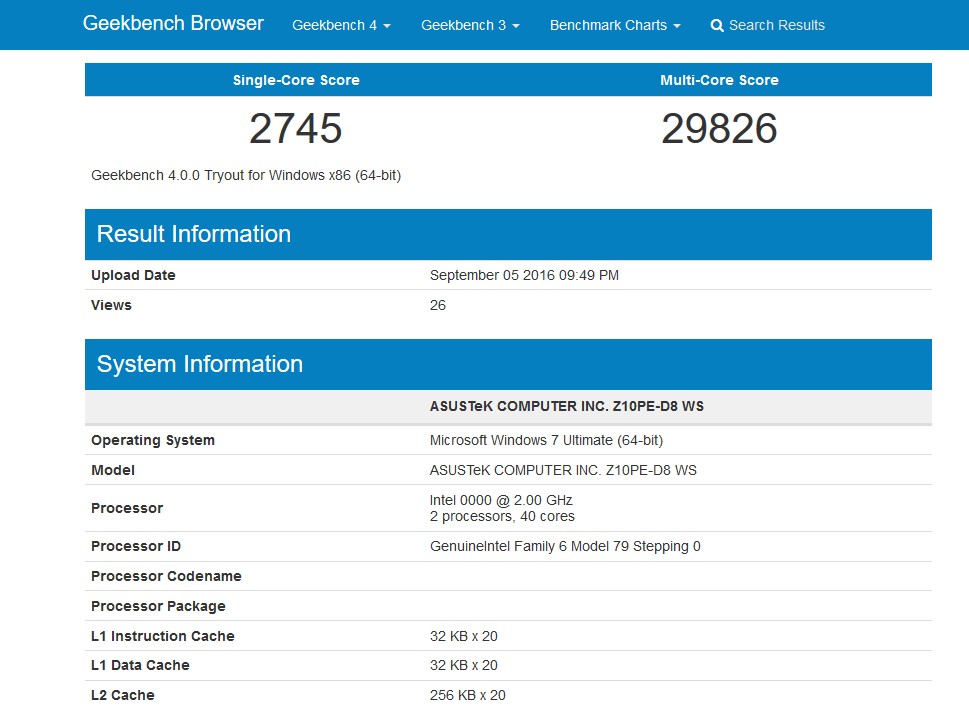This screenshot has width=969, height=706.
Task: Click the Processor row label
Action: (127, 508)
